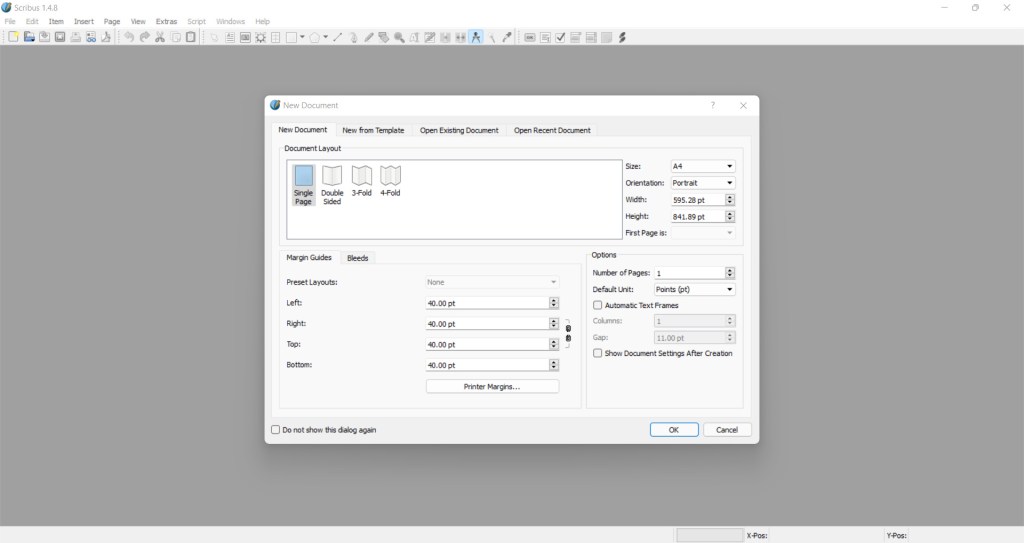This screenshot has width=1024, height=543.
Task: Click the Redo arrow icon
Action: [x=144, y=37]
